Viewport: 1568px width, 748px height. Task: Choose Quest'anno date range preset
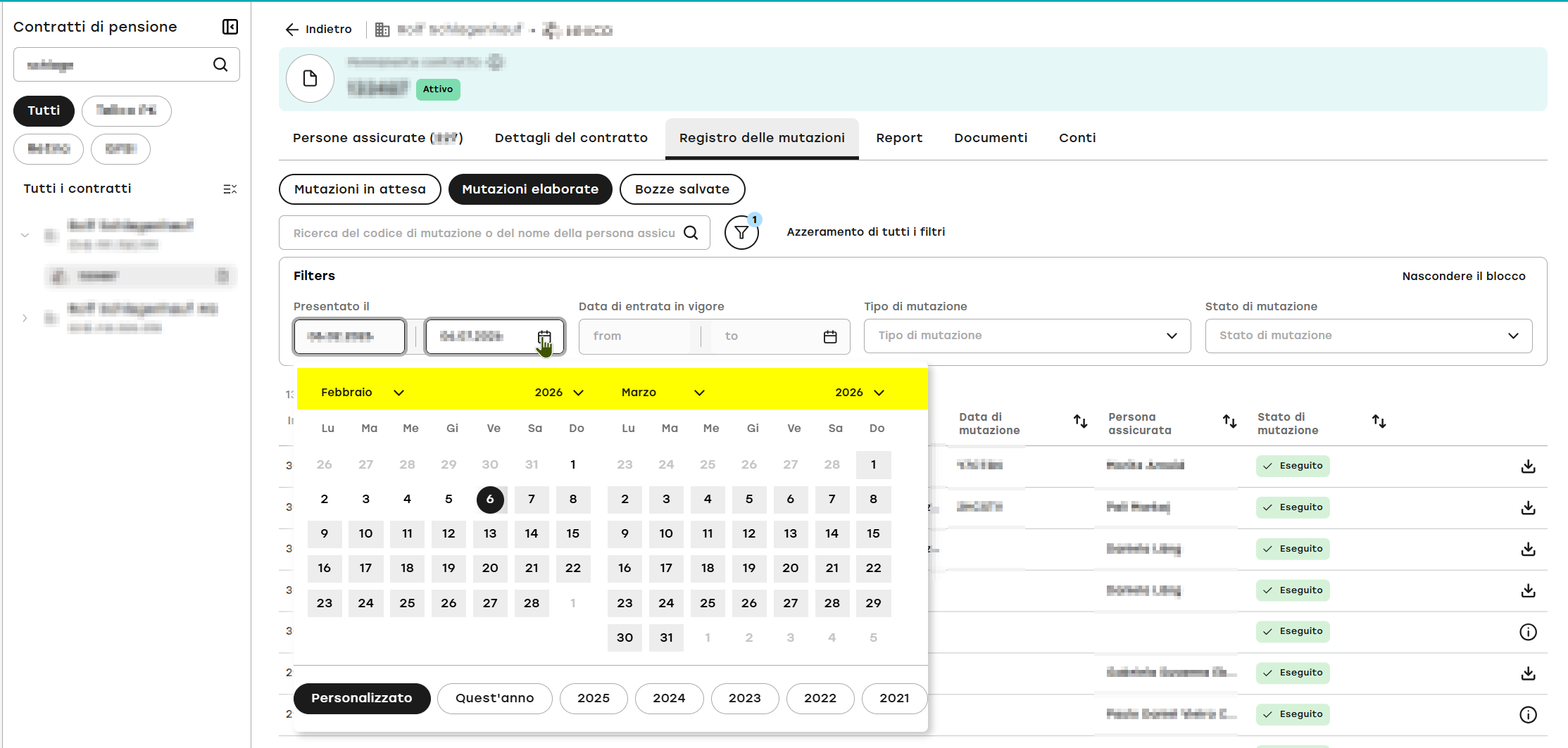495,699
